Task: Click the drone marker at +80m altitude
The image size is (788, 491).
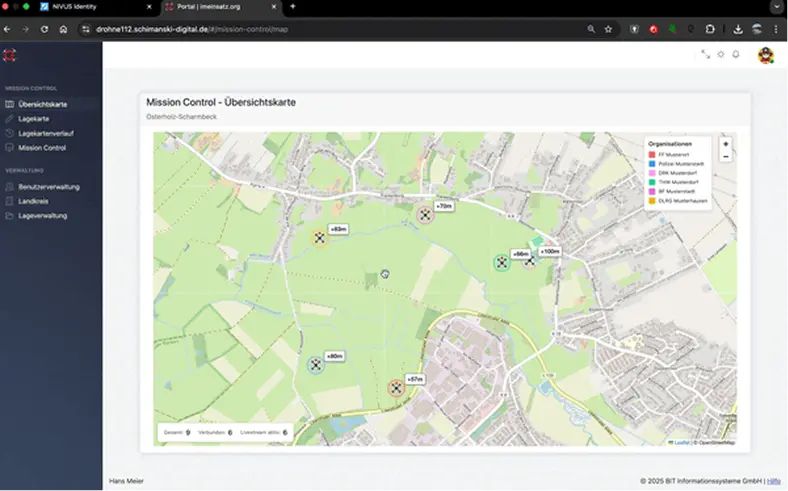Action: (316, 364)
